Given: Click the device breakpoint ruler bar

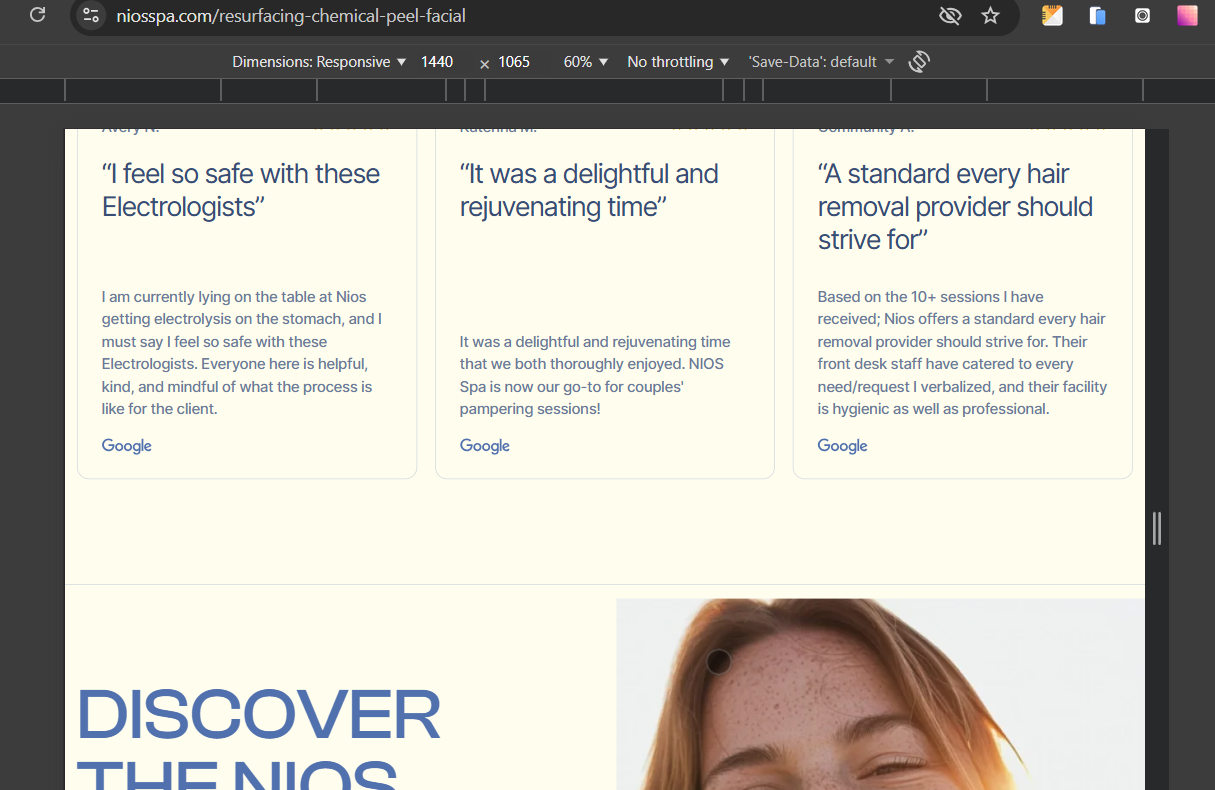Looking at the screenshot, I should click(607, 91).
